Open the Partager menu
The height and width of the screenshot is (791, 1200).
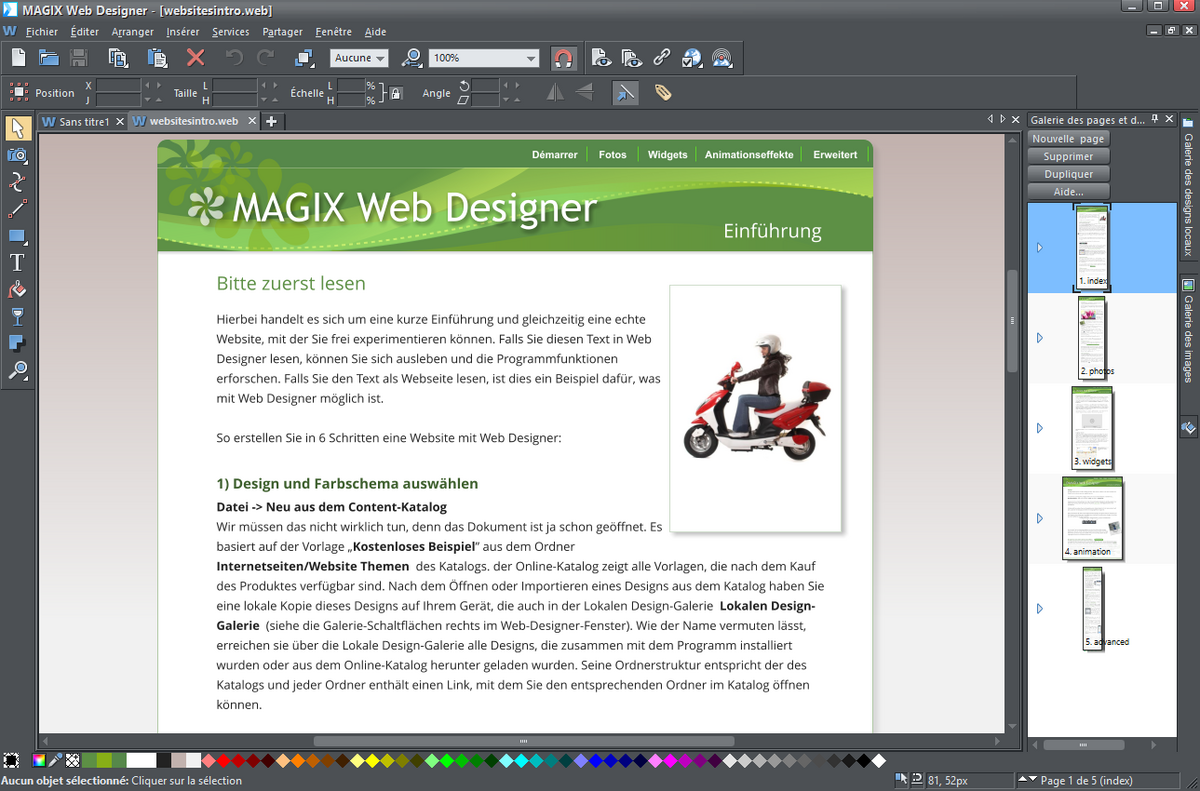coord(285,32)
